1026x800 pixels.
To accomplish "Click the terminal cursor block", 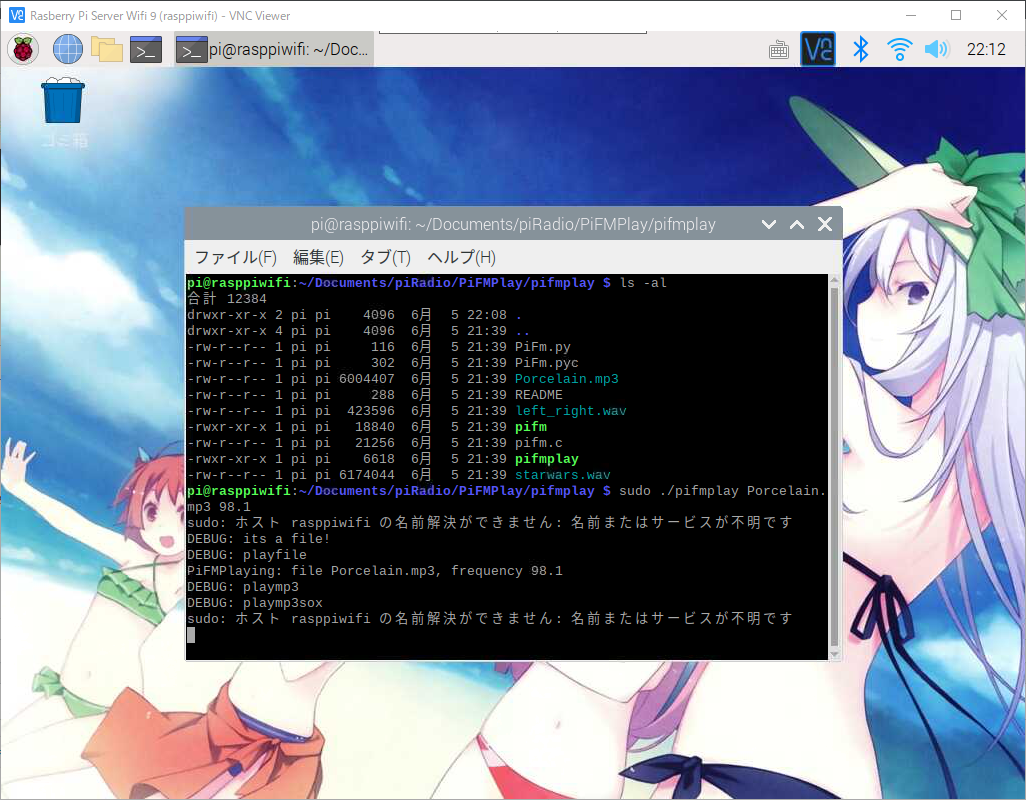I will pos(190,635).
